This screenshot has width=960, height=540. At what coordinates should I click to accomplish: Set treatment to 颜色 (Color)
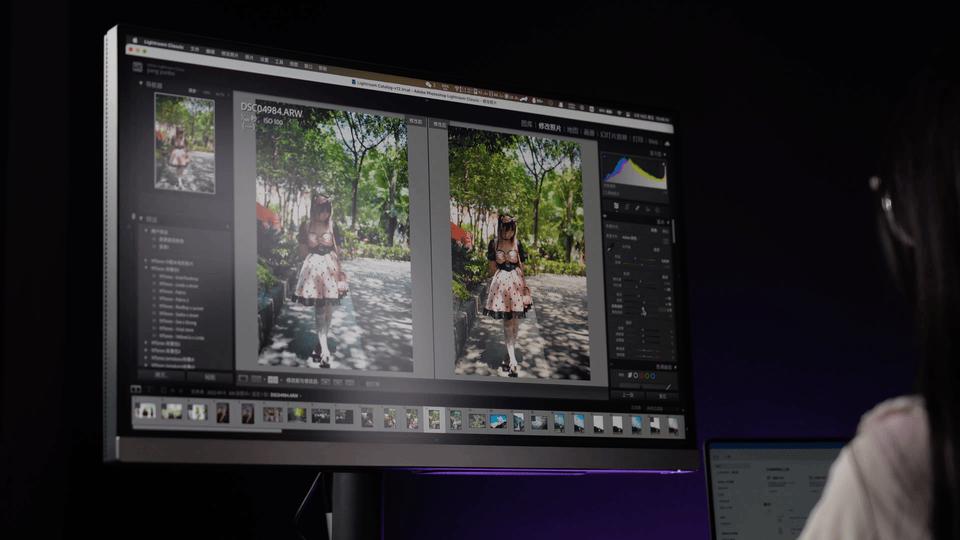(653, 230)
